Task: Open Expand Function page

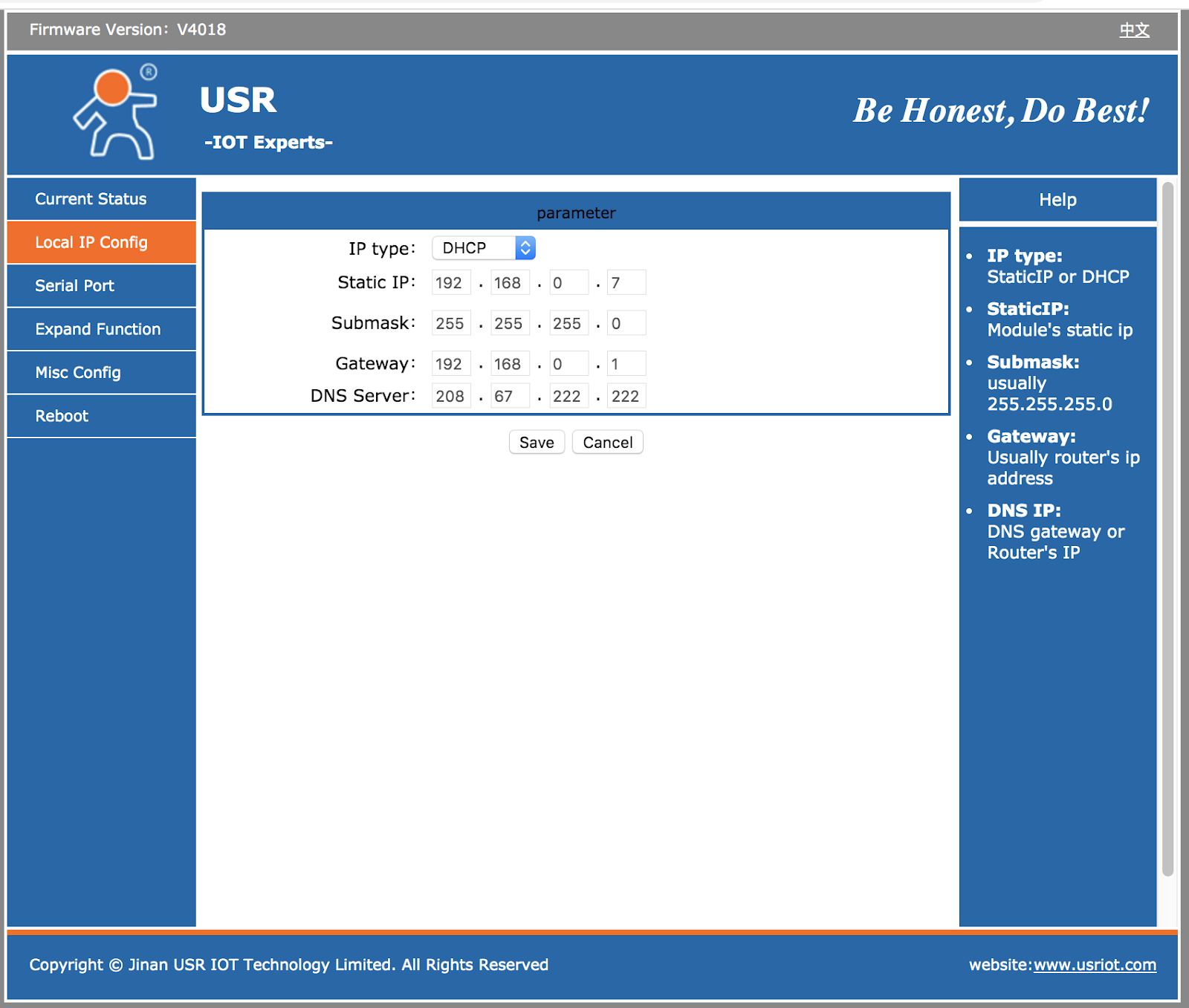Action: (x=101, y=329)
